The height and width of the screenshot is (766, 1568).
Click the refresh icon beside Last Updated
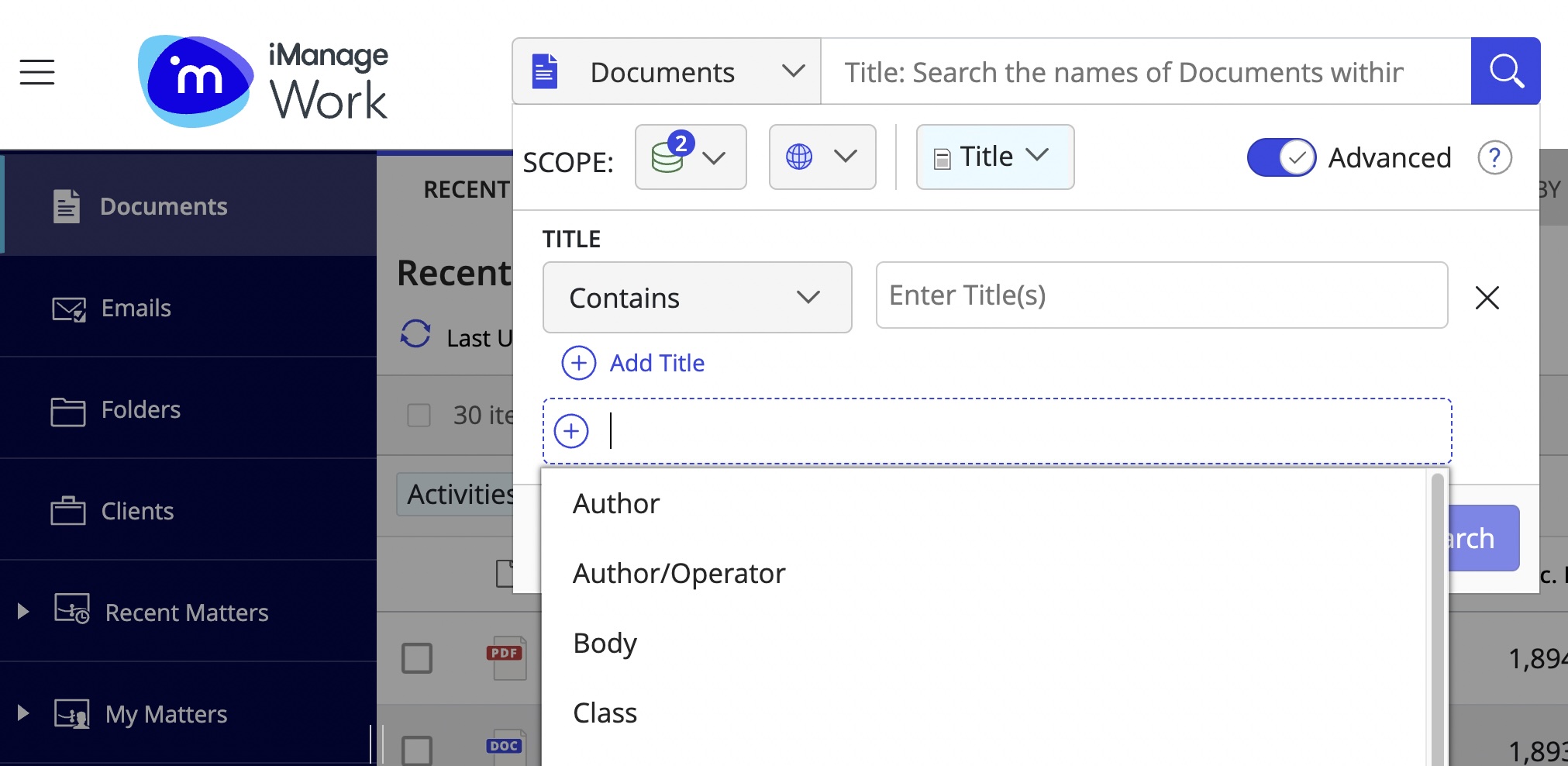click(415, 334)
